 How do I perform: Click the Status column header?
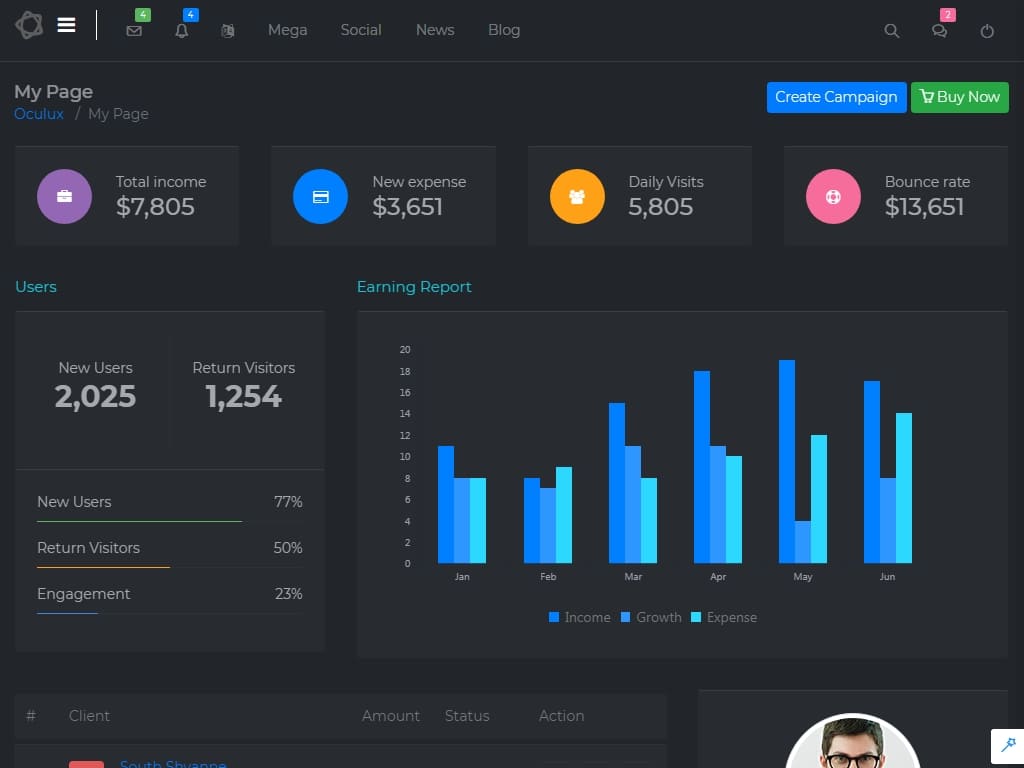coord(467,716)
